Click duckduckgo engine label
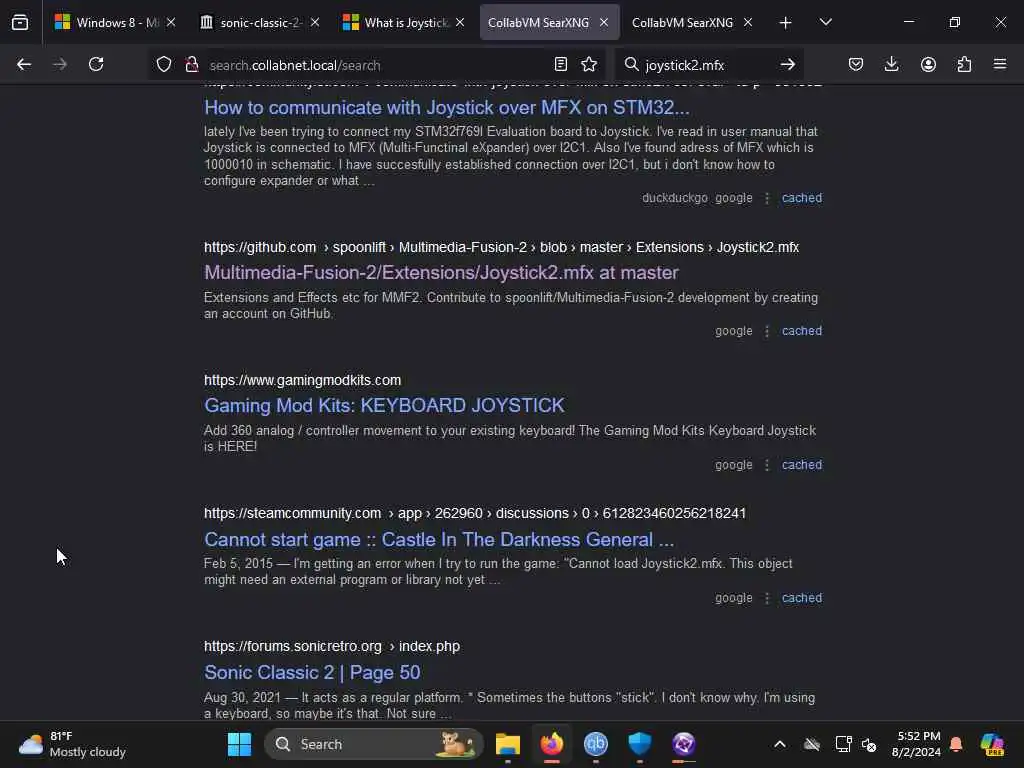 [675, 198]
